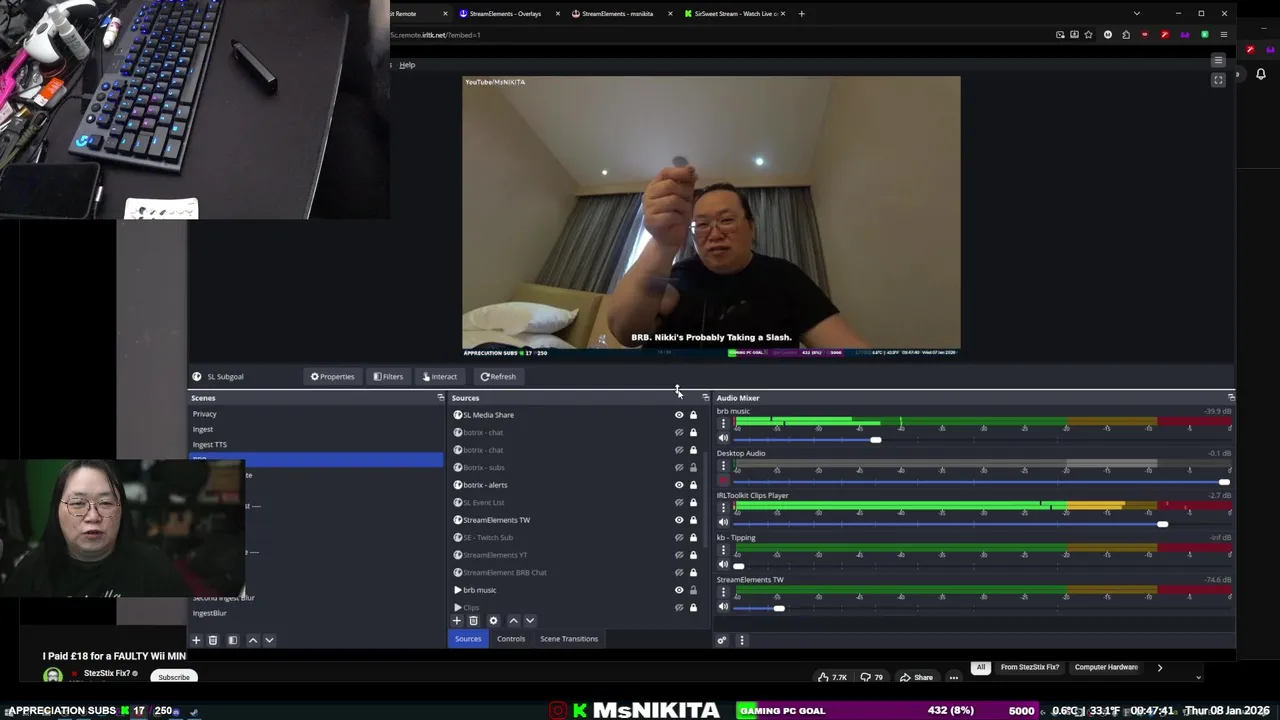Open scene filters icon in Scenes toolbar

click(x=233, y=640)
